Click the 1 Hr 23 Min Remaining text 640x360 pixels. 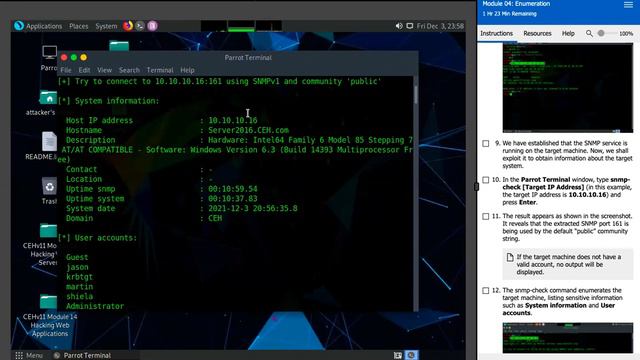coord(509,14)
